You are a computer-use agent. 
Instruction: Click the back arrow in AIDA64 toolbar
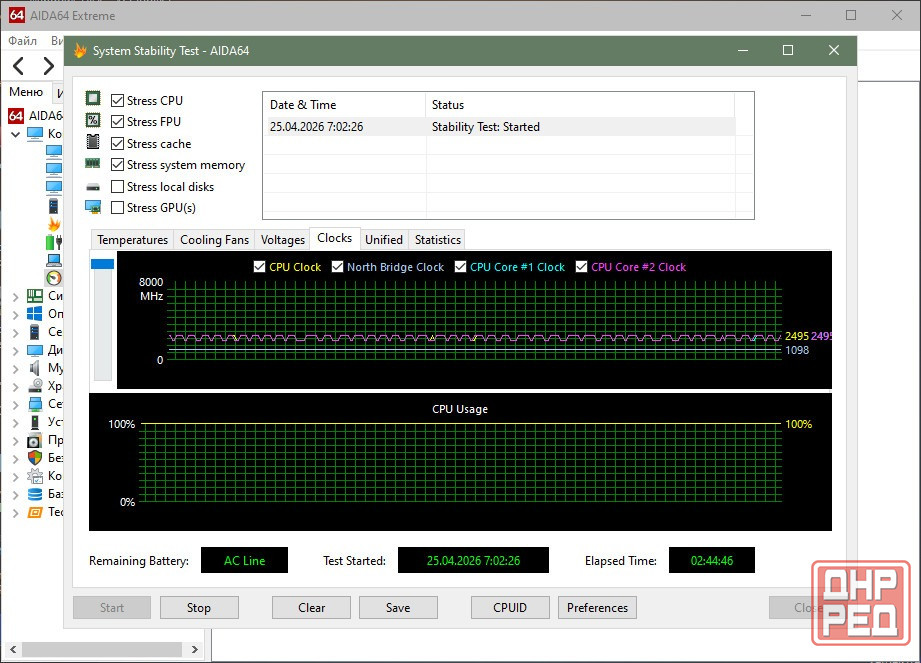pyautogui.click(x=19, y=67)
